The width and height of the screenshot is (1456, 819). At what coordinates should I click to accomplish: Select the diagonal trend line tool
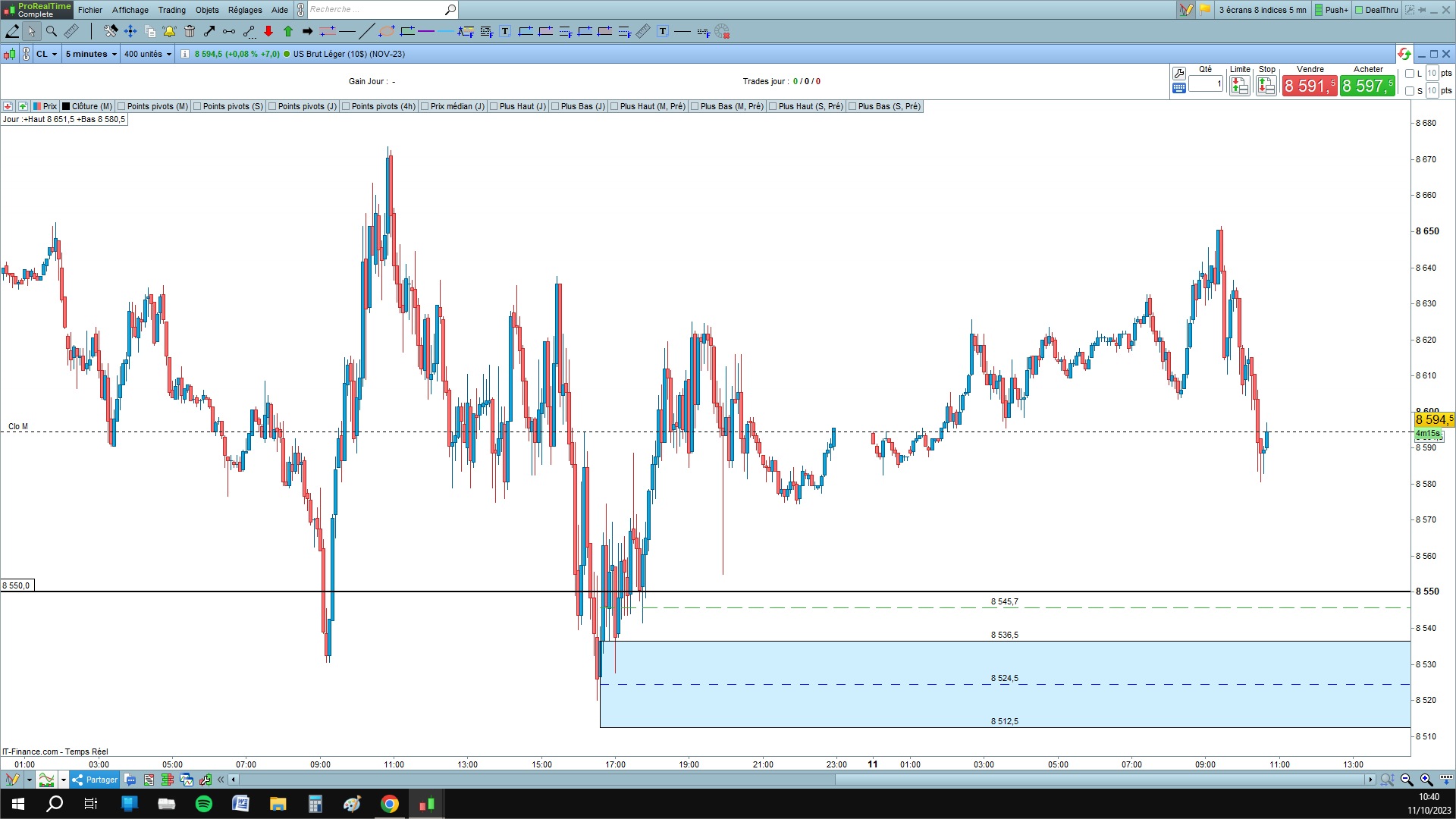tap(366, 31)
